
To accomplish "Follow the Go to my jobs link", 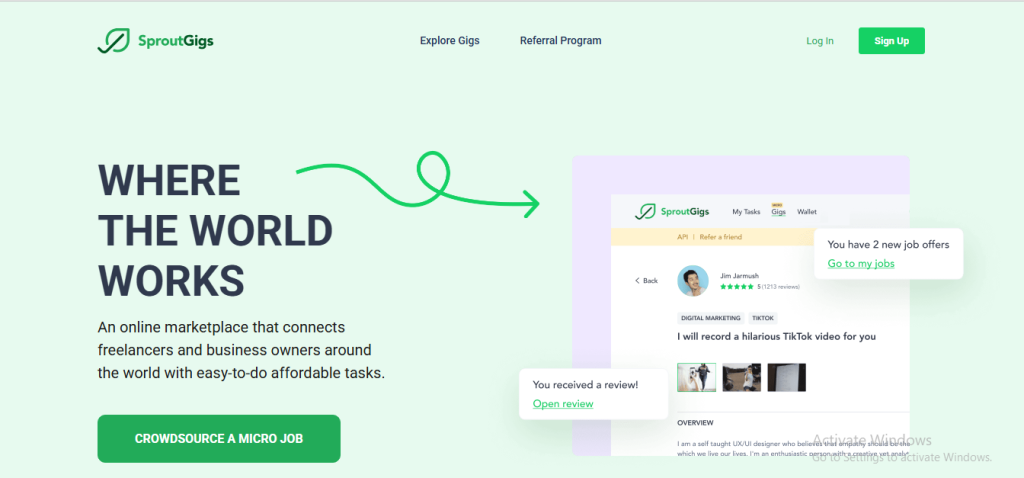I will point(860,264).
